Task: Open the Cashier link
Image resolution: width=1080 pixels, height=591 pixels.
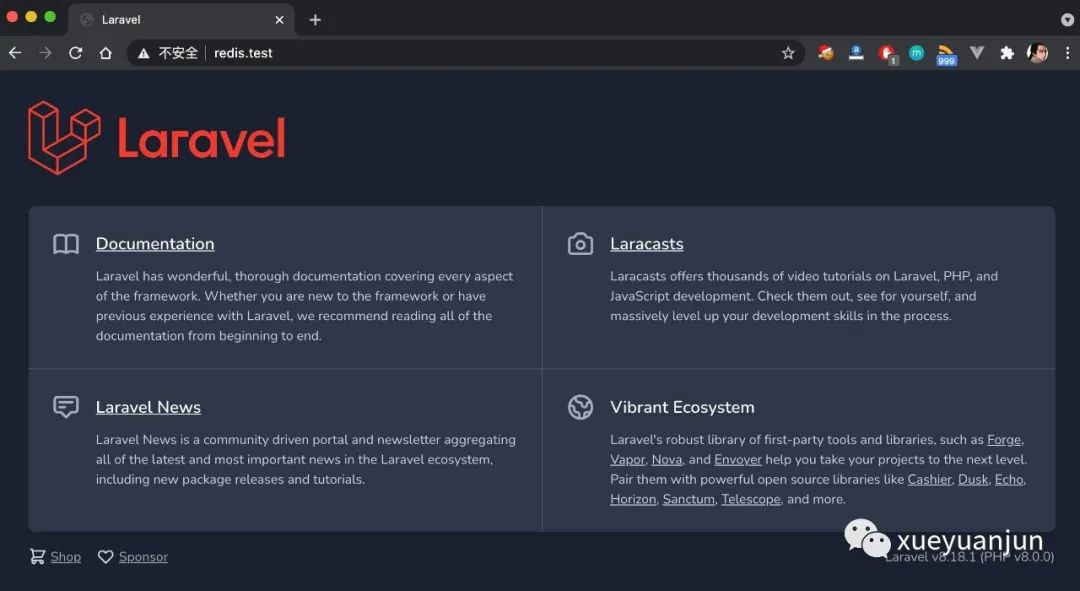Action: coord(929,479)
